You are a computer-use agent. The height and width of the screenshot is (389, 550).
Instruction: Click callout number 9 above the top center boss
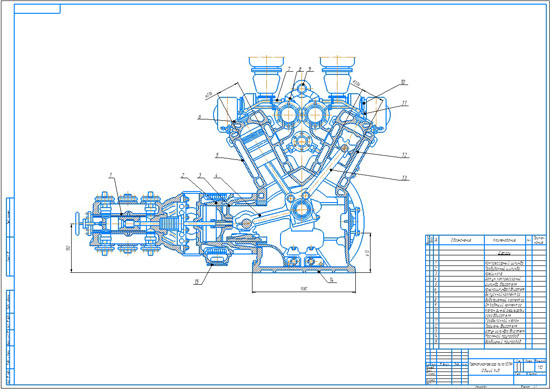(x=309, y=69)
